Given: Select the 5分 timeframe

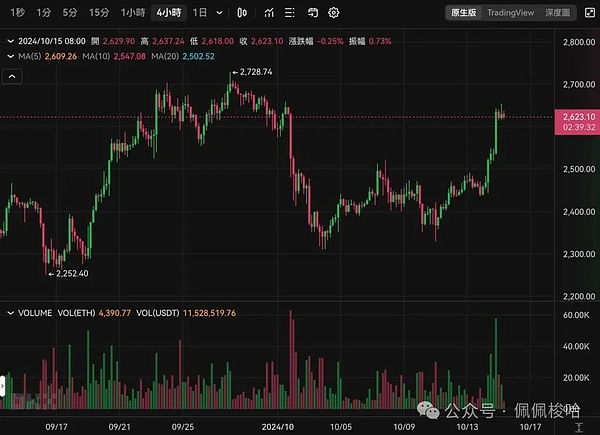Looking at the screenshot, I should click(x=70, y=13).
